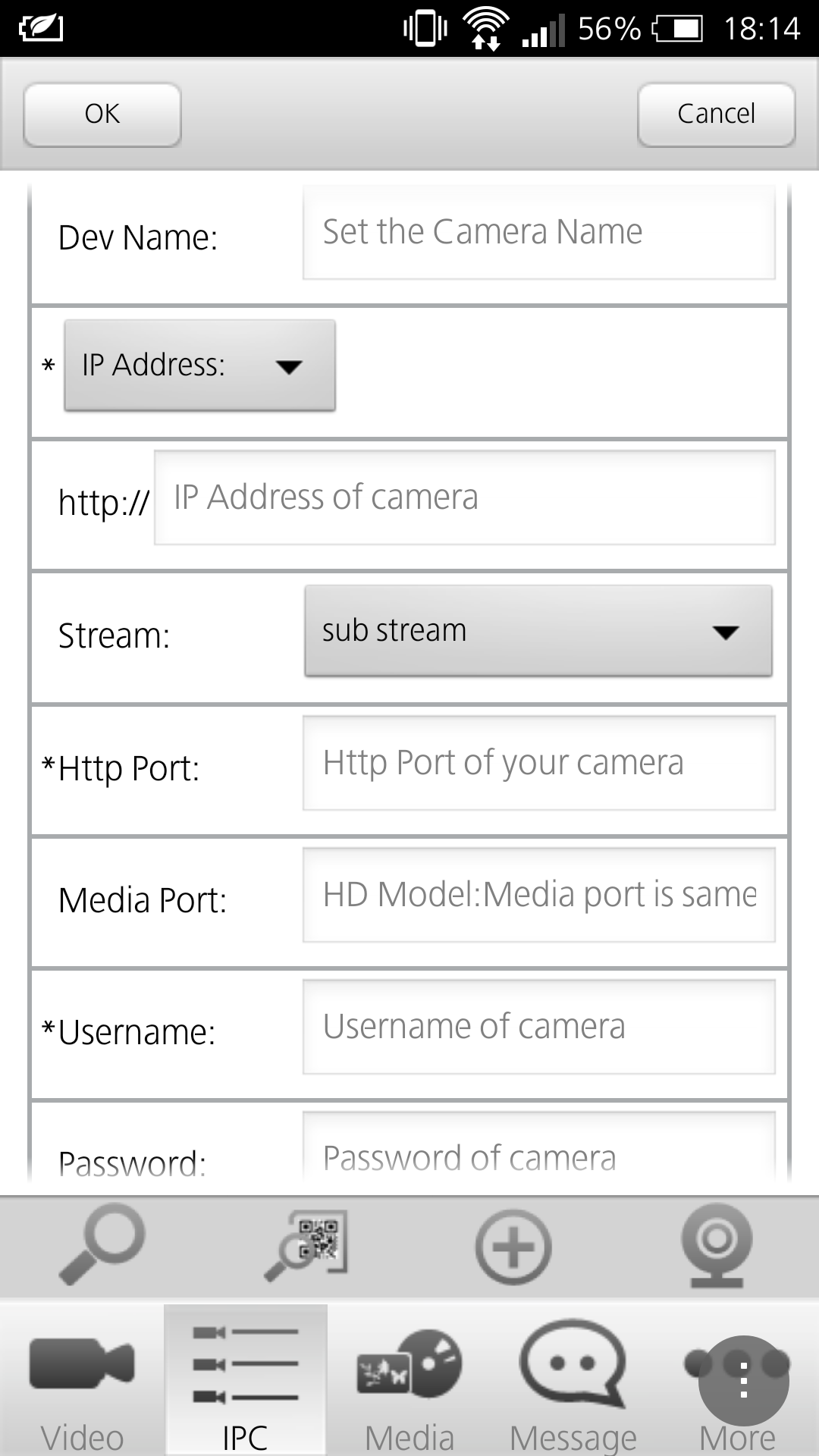
Task: Open the sub stream dropdown
Action: point(538,631)
